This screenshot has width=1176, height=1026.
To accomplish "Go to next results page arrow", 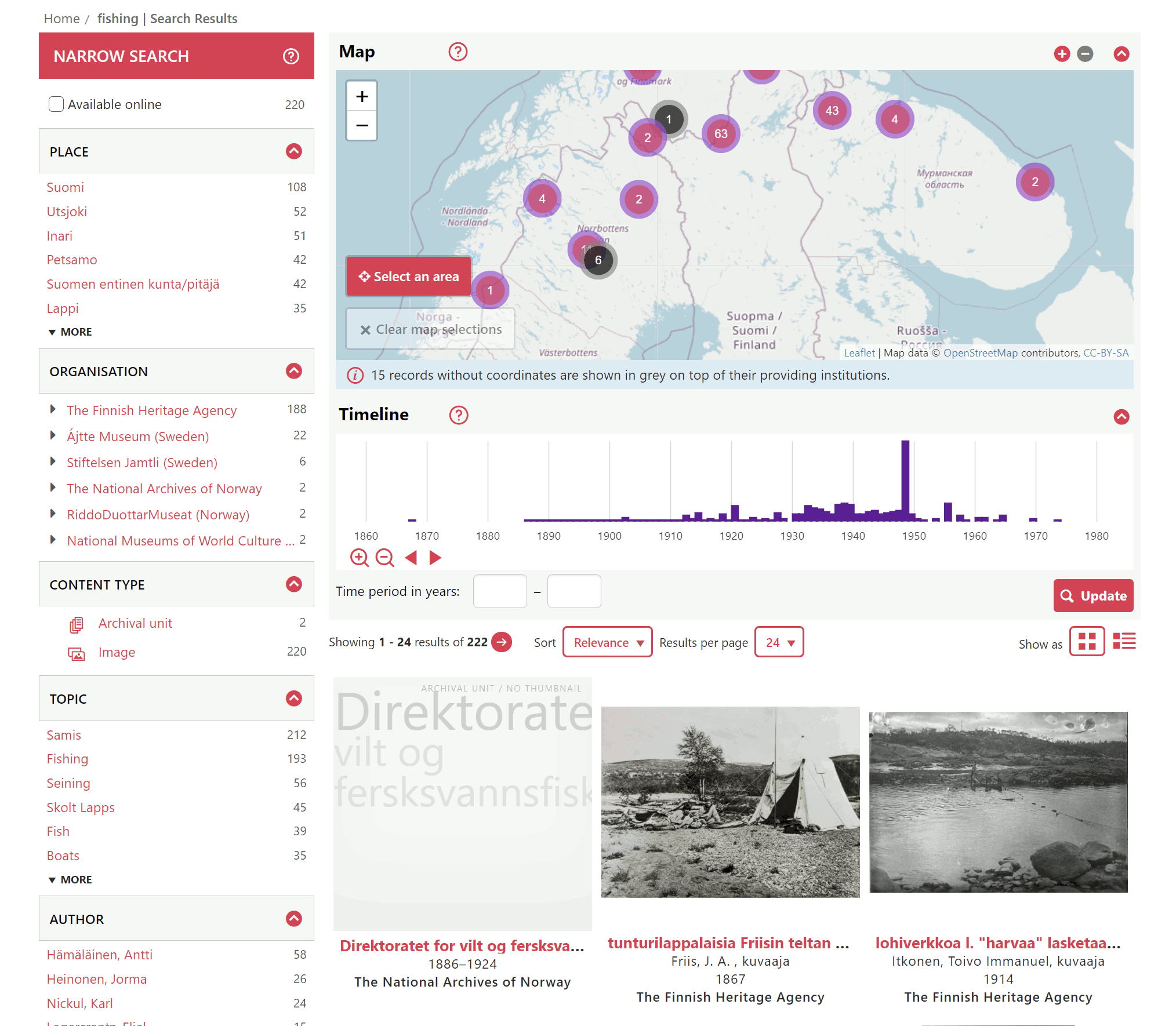I will pyautogui.click(x=502, y=642).
